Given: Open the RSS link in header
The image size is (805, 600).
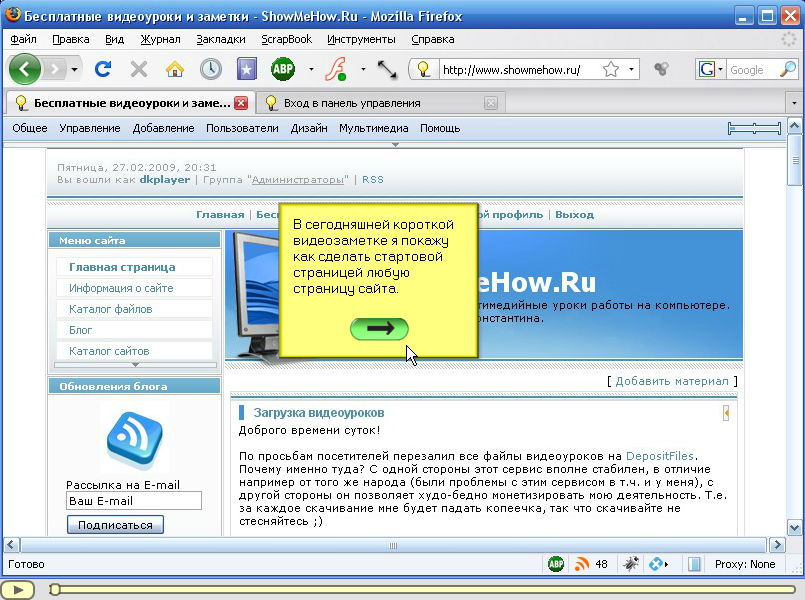Looking at the screenshot, I should 373,180.
